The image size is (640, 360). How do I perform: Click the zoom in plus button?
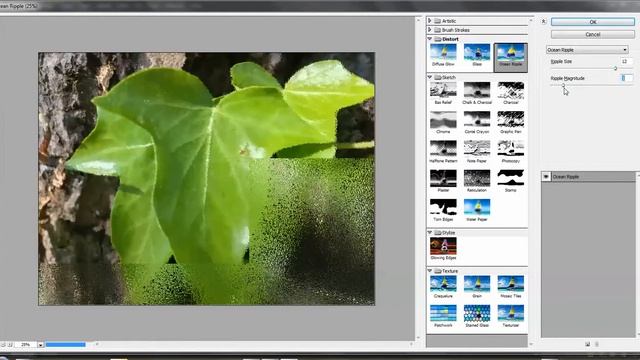click(10, 345)
